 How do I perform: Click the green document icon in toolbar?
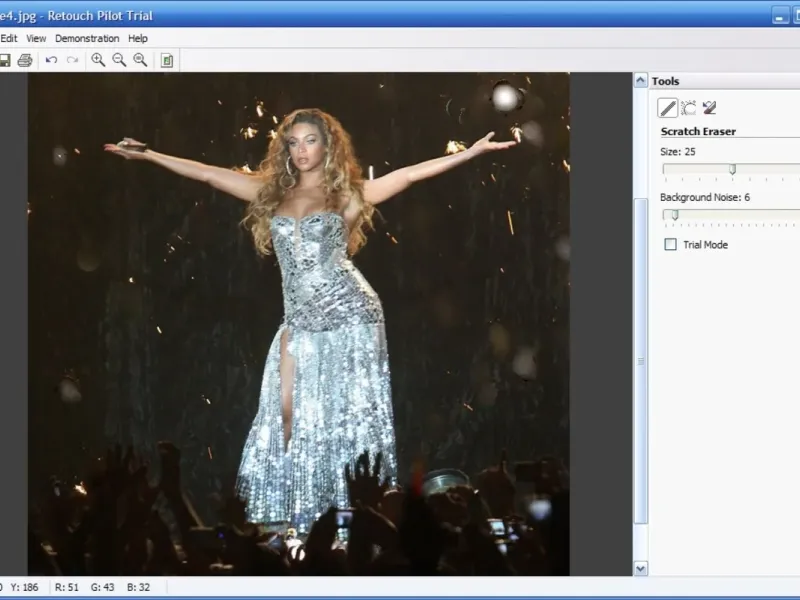(167, 60)
